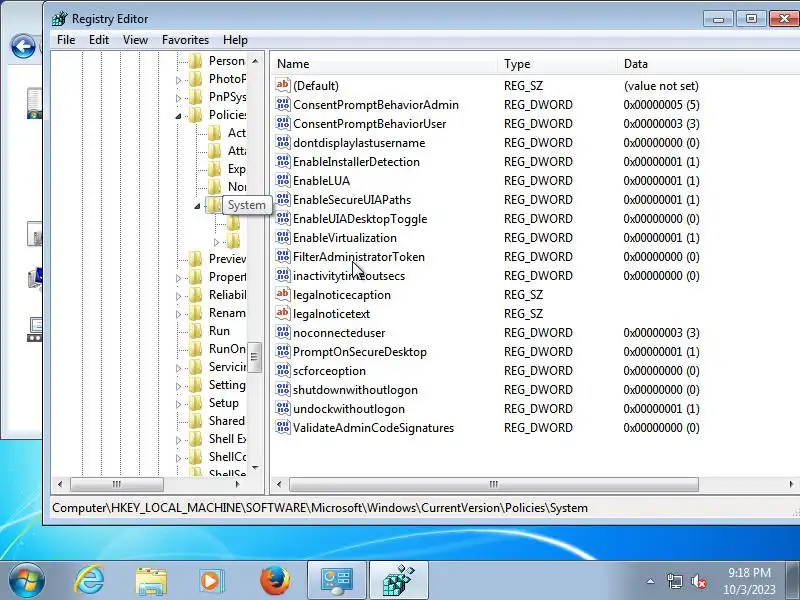Image resolution: width=800 pixels, height=600 pixels.
Task: Click the legalnoticecaption string icon
Action: point(283,294)
